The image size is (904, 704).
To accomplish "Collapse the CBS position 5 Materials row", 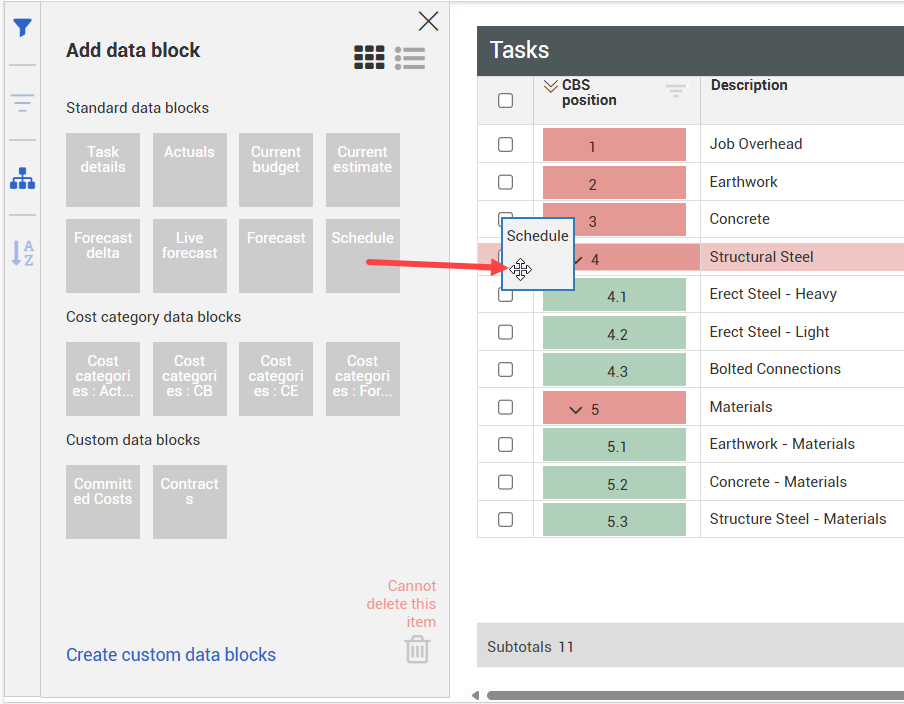I will tap(576, 410).
